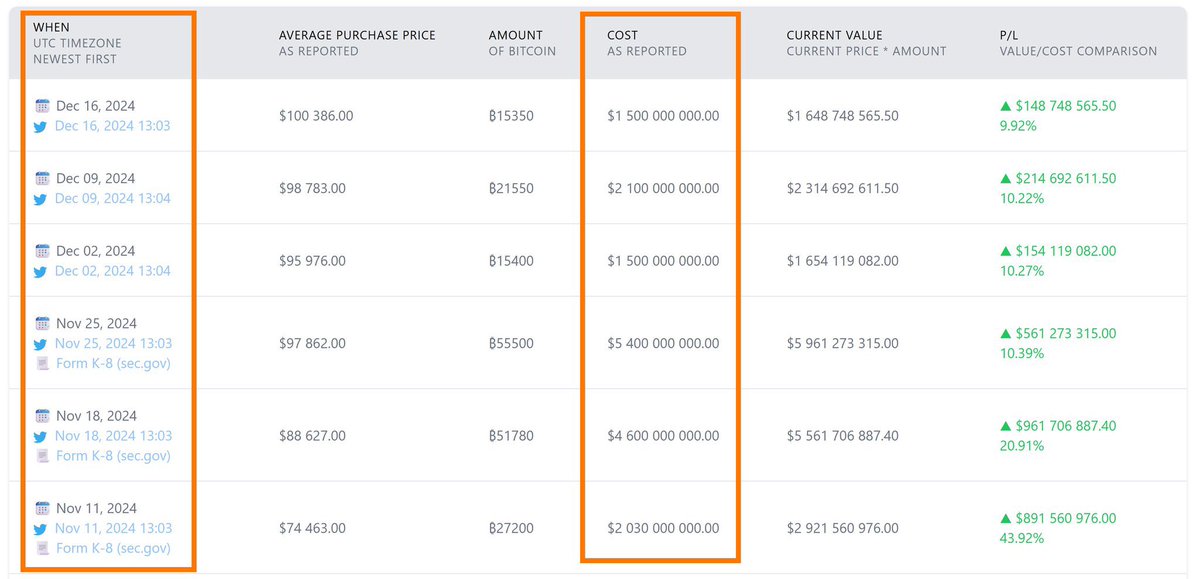Click the Twitter bird icon for Dec 16 row

pos(42,127)
